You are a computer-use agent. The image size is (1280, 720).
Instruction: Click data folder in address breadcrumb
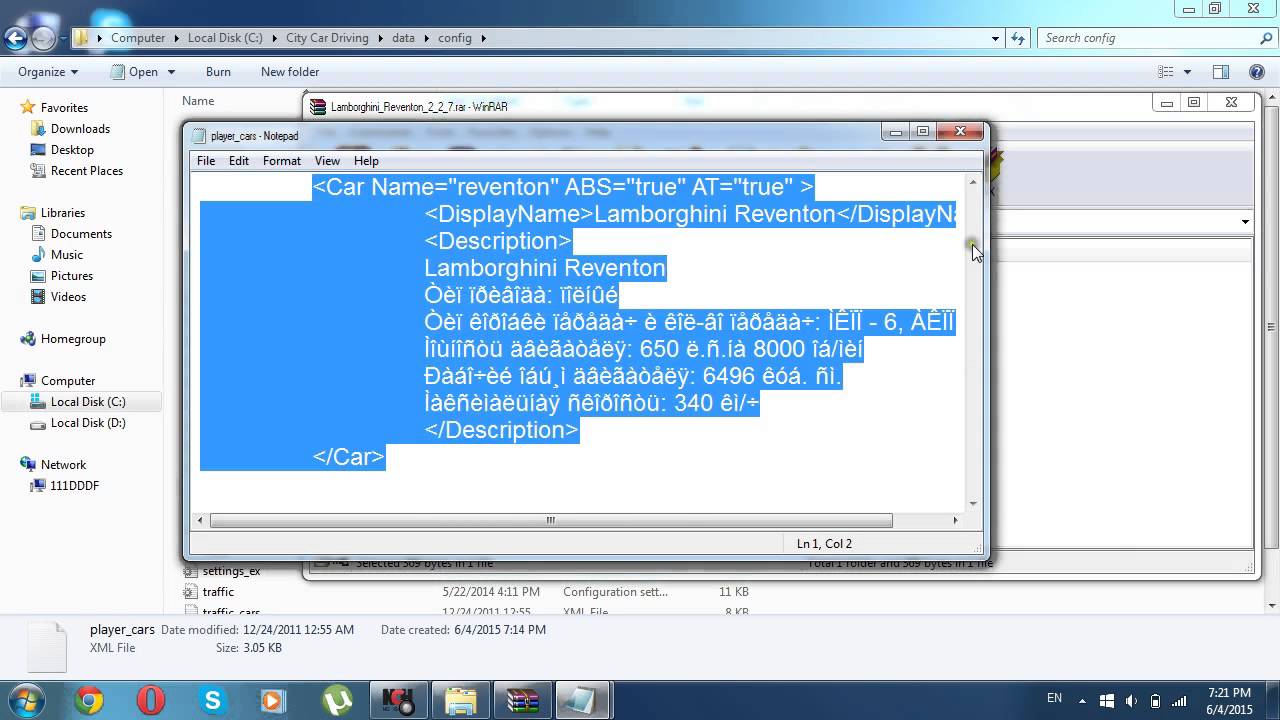[403, 38]
